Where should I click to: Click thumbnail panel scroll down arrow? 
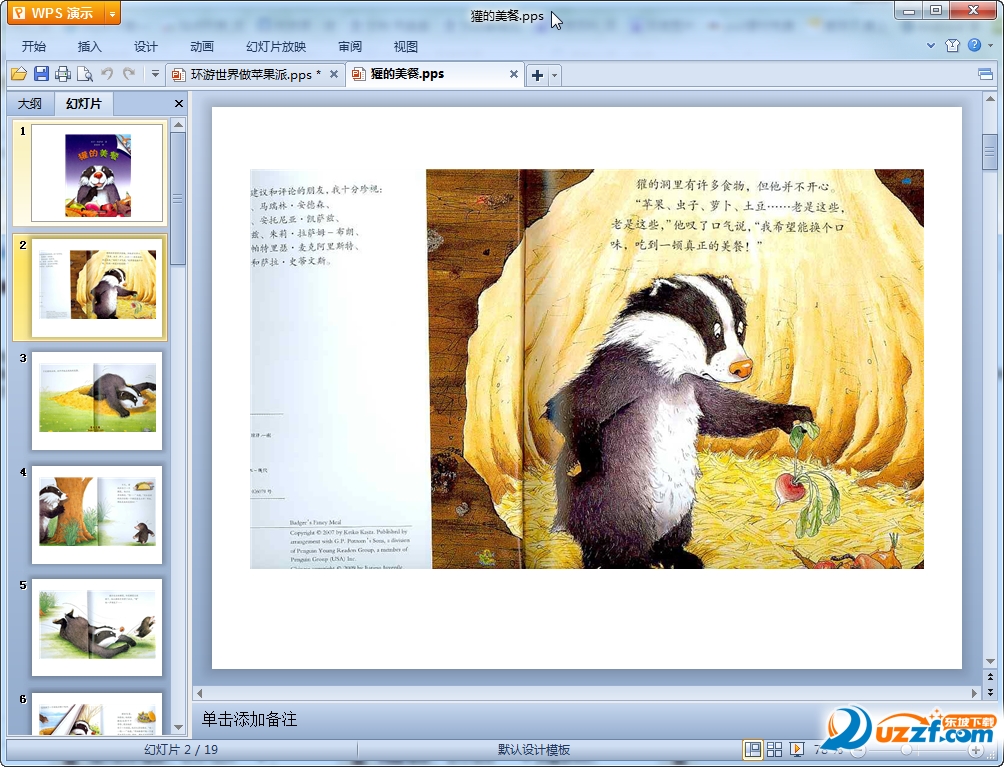179,727
